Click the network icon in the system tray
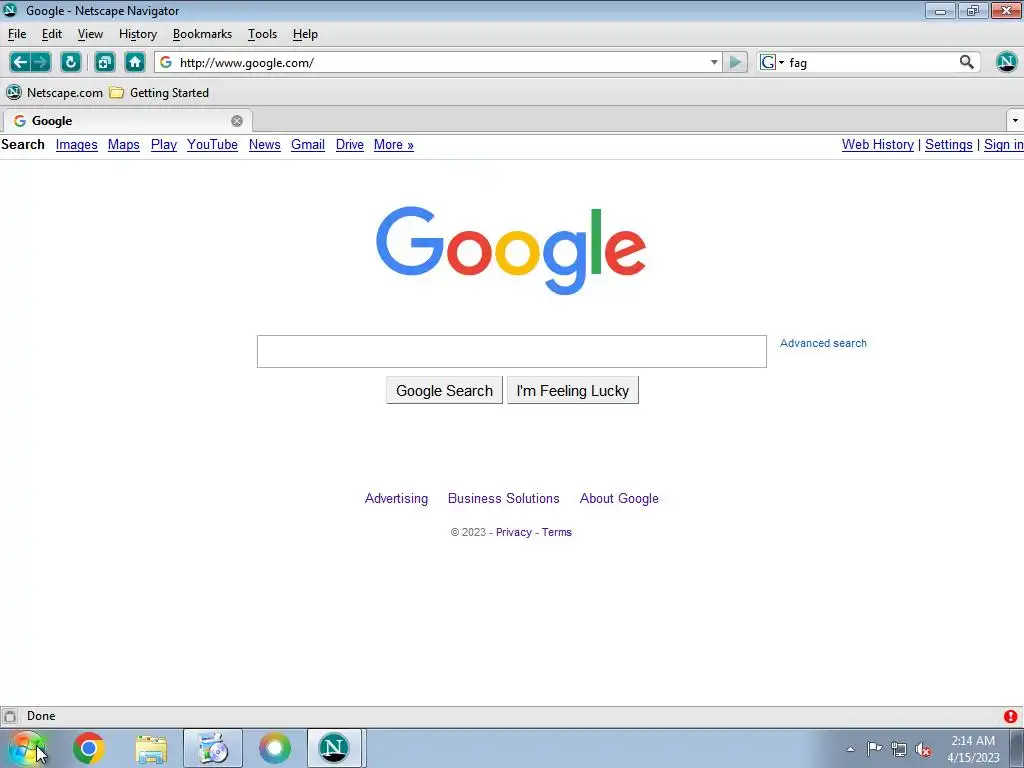This screenshot has height=768, width=1024. point(899,749)
